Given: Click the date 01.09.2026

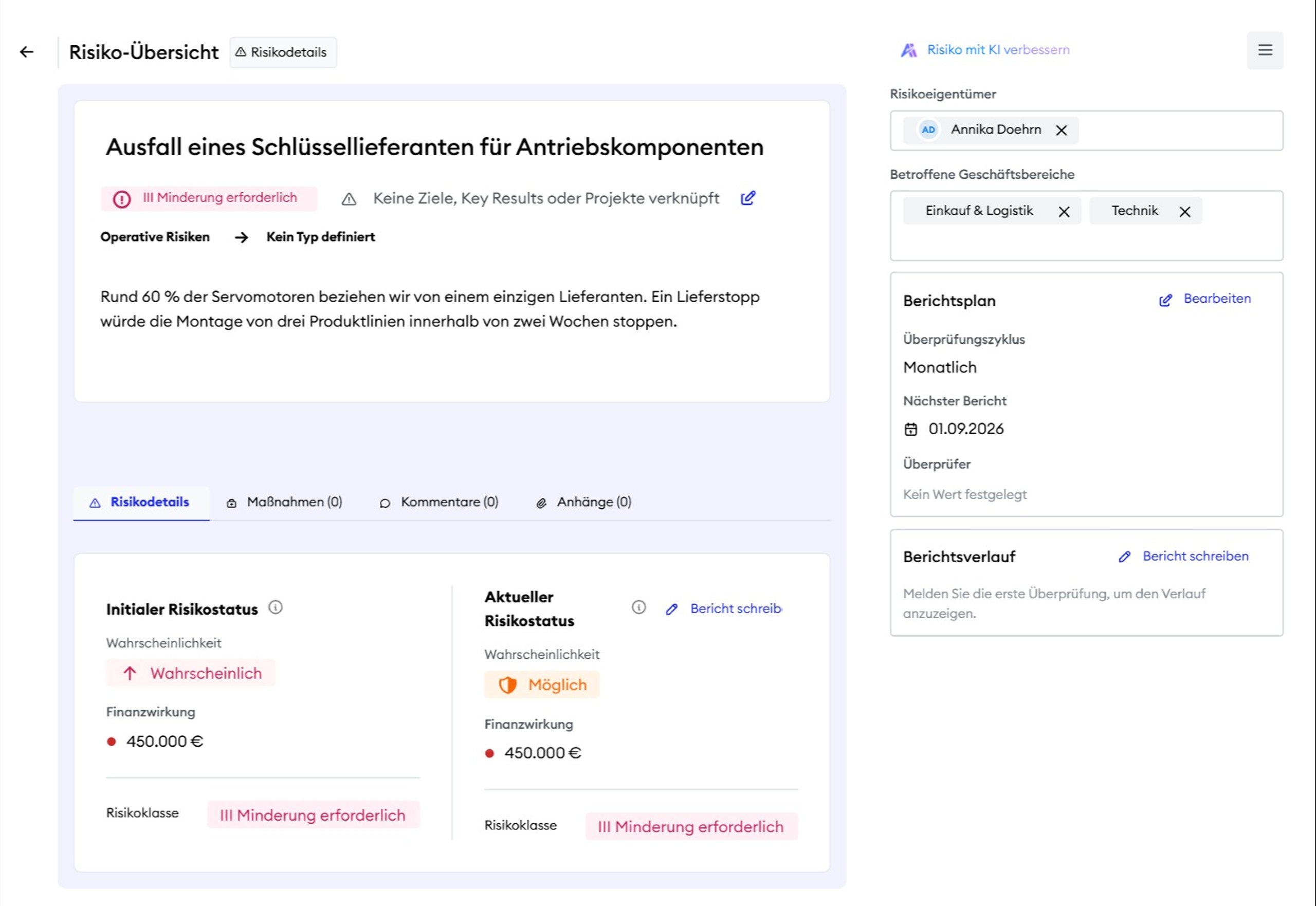Looking at the screenshot, I should coord(966,429).
